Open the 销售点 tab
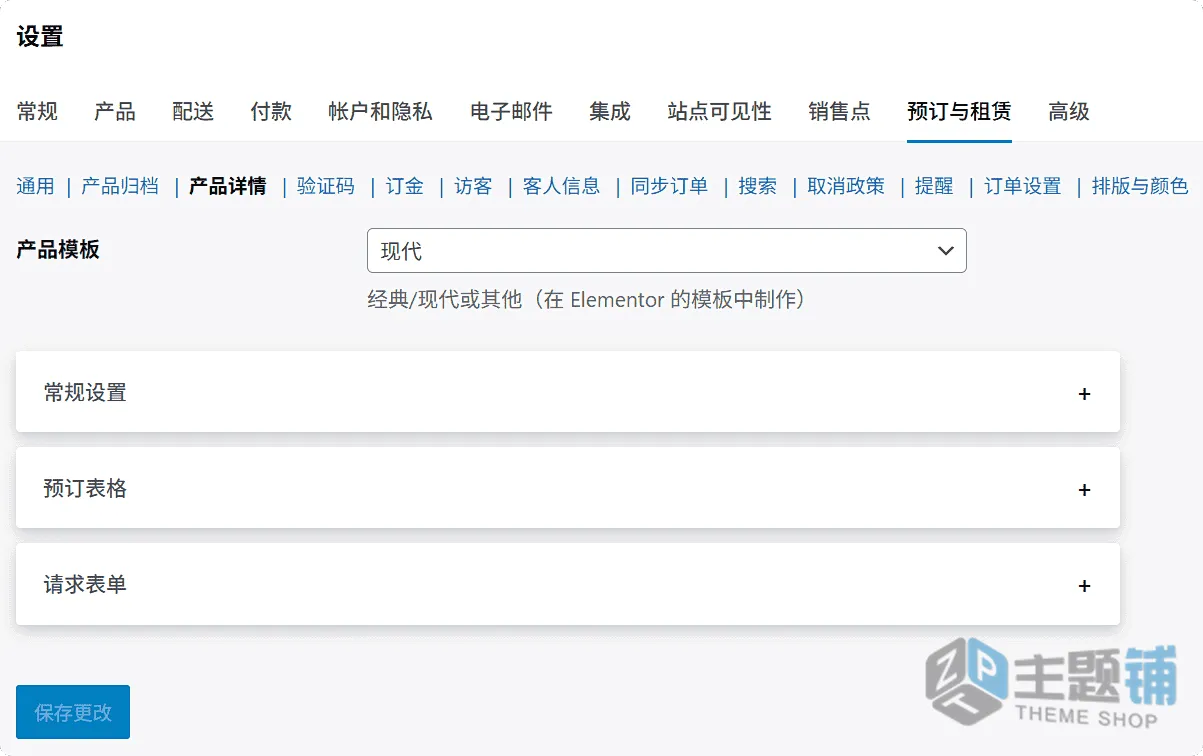The height and width of the screenshot is (756, 1203). [839, 112]
